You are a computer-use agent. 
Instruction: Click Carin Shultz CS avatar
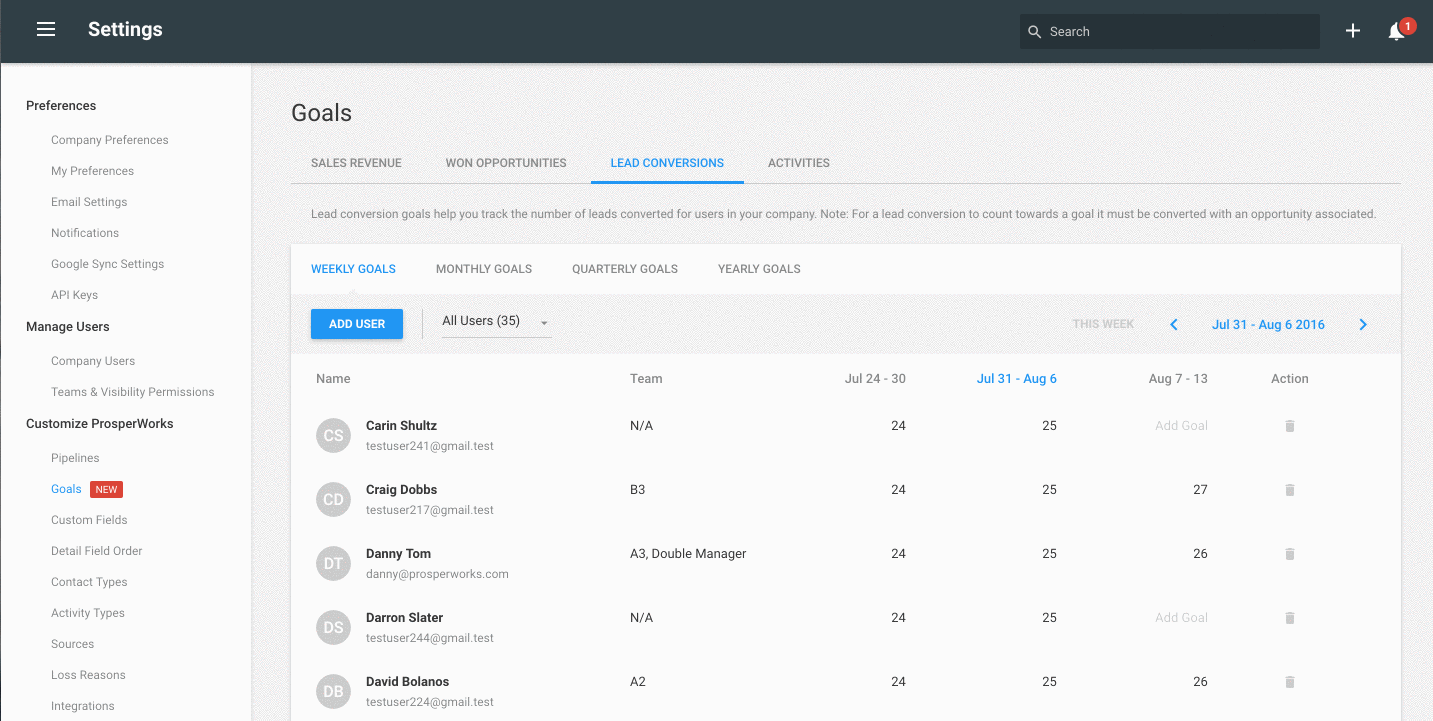(x=334, y=435)
